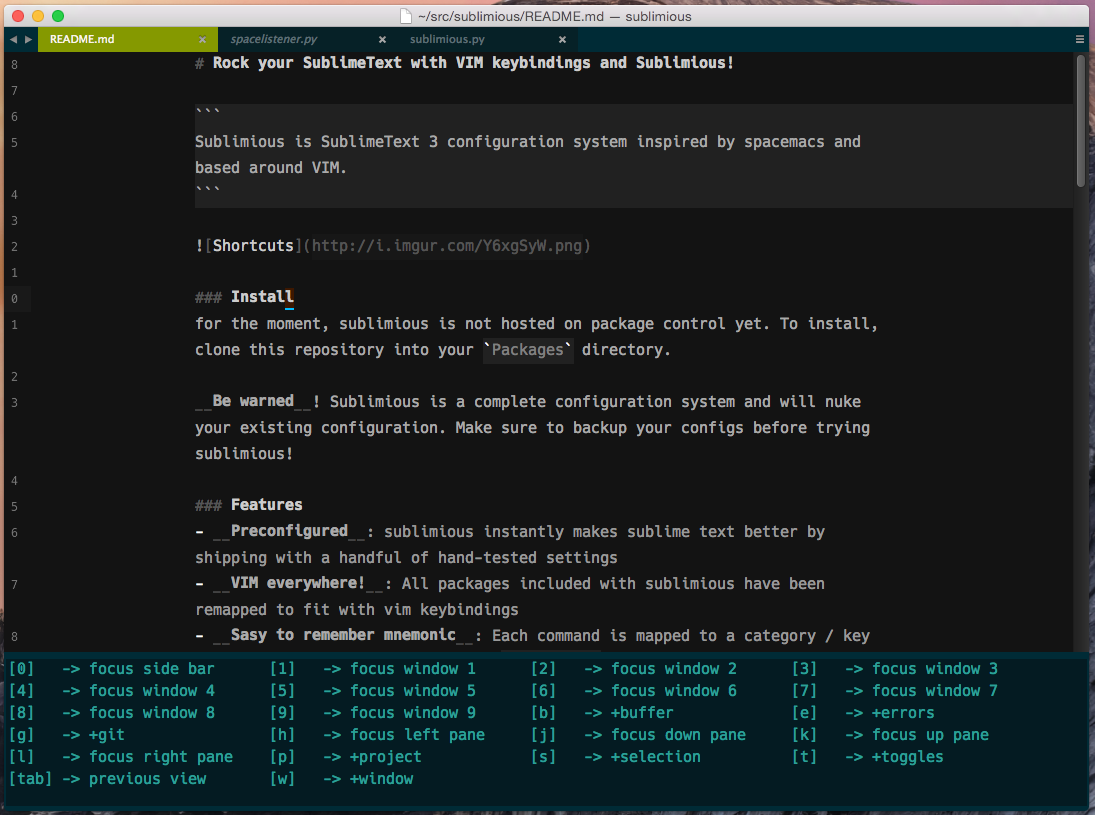The width and height of the screenshot is (1095, 815).
Task: Click the line 'Sublimious is SublimeText 3 configuration'
Action: coord(528,142)
